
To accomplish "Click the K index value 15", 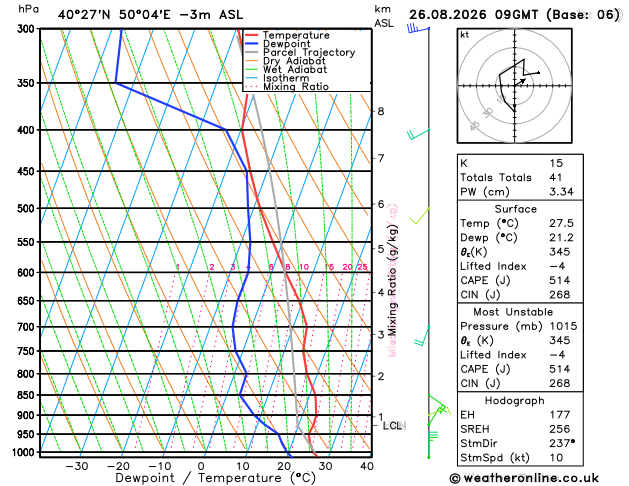I will 556,163.
